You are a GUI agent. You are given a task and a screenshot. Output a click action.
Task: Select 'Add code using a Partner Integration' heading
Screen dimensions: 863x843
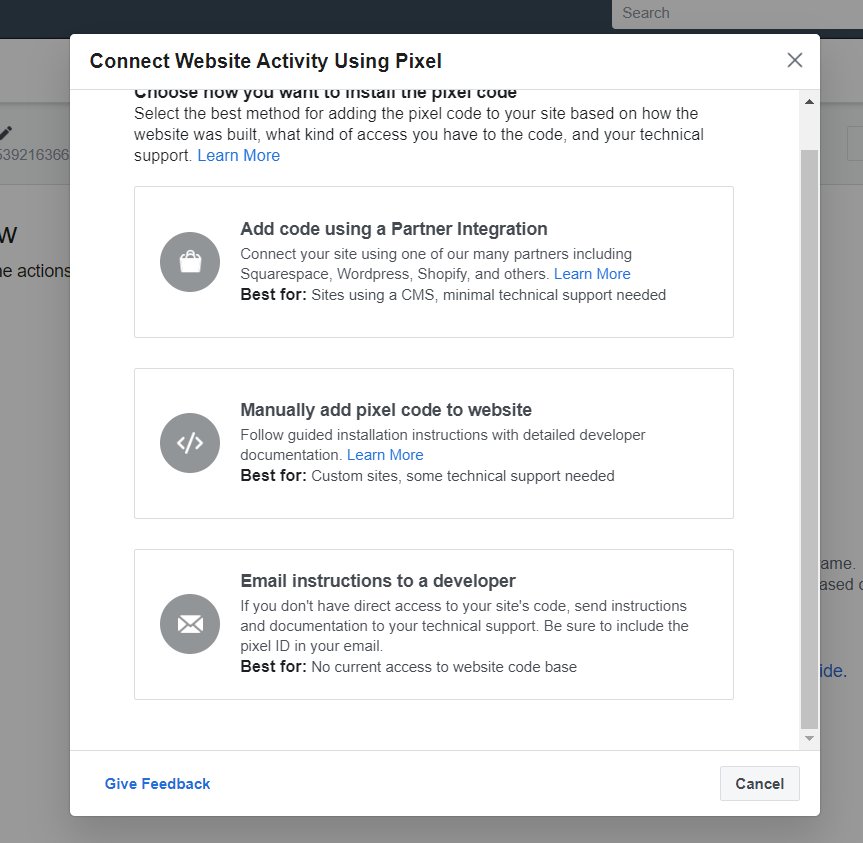pyautogui.click(x=394, y=229)
